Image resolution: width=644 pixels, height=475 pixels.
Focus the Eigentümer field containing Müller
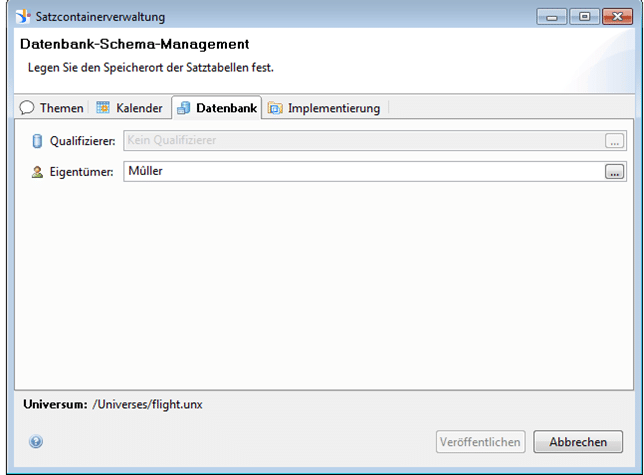(x=360, y=172)
